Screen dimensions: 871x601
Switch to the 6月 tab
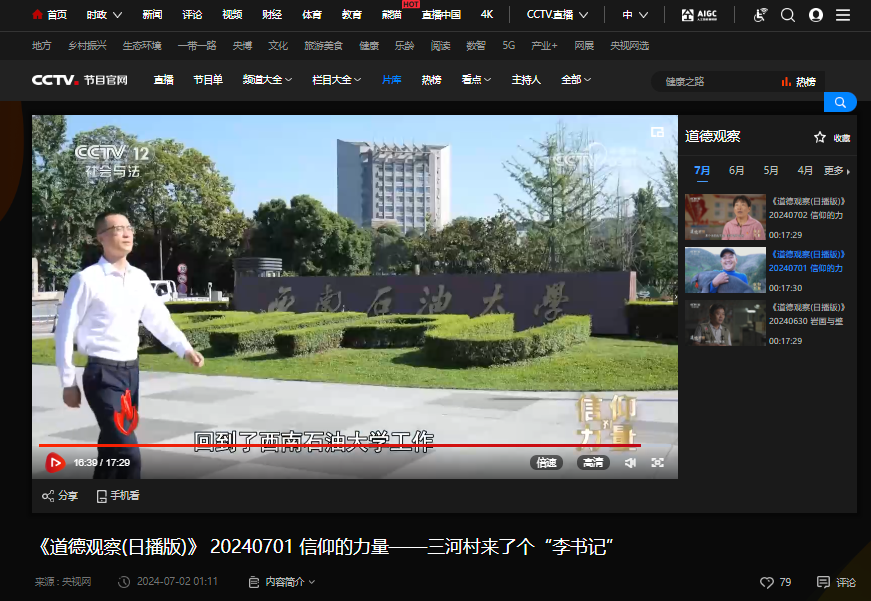(736, 171)
